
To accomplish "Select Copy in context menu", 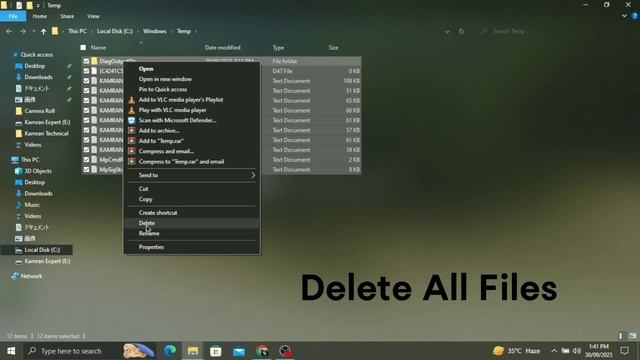I will (145, 199).
